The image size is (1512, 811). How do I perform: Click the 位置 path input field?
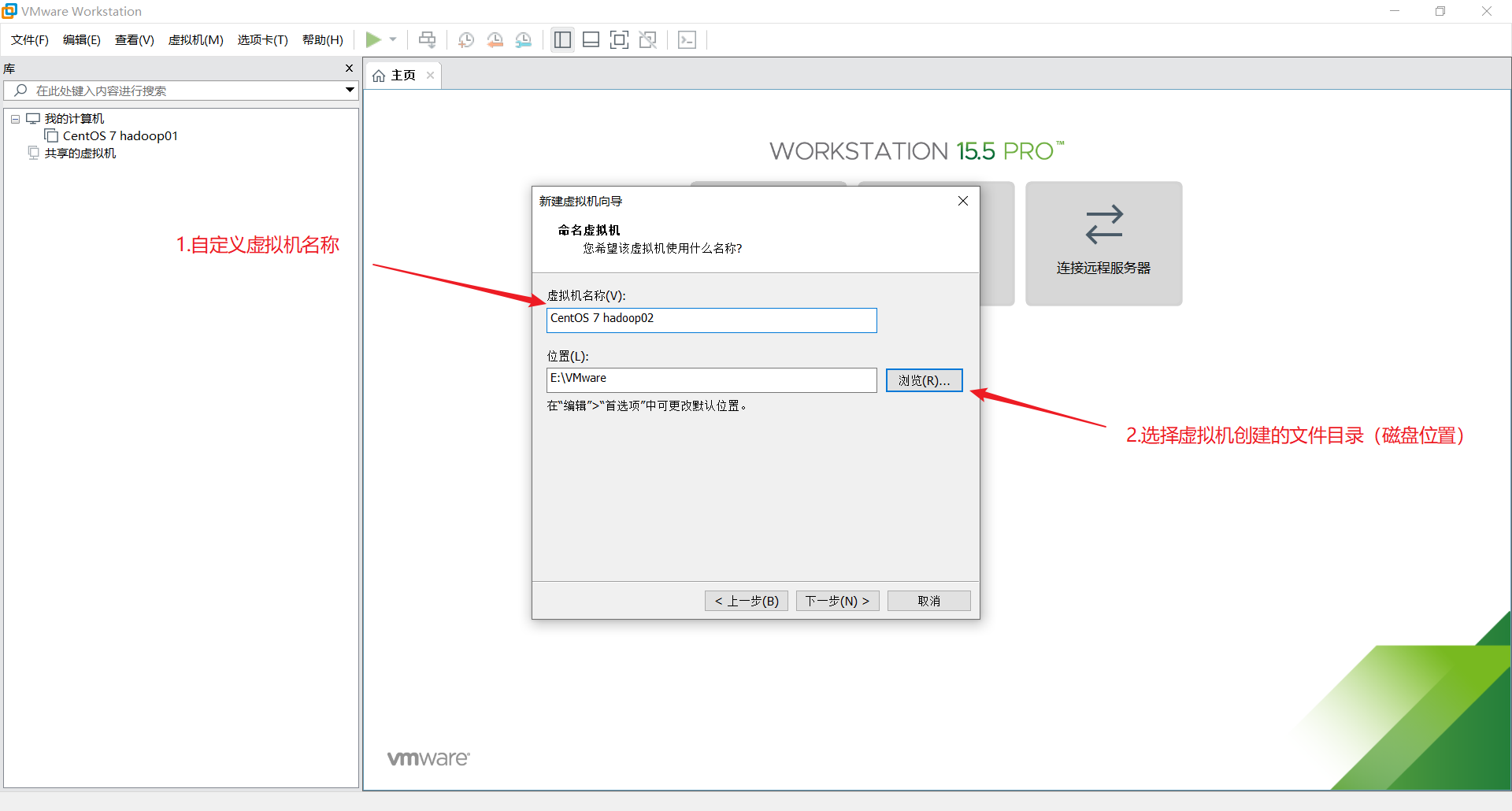[711, 380]
